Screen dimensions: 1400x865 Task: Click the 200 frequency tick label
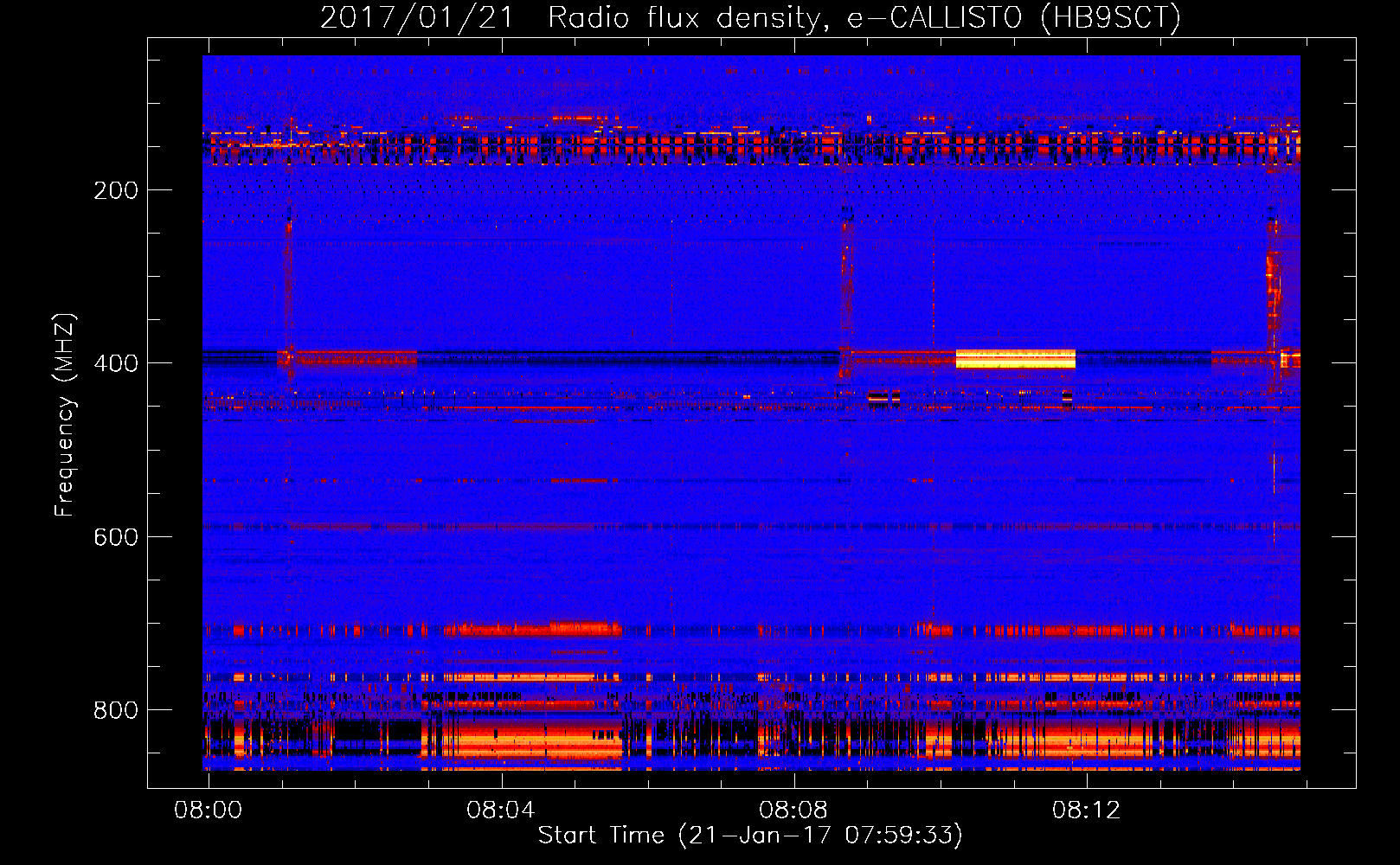point(116,190)
